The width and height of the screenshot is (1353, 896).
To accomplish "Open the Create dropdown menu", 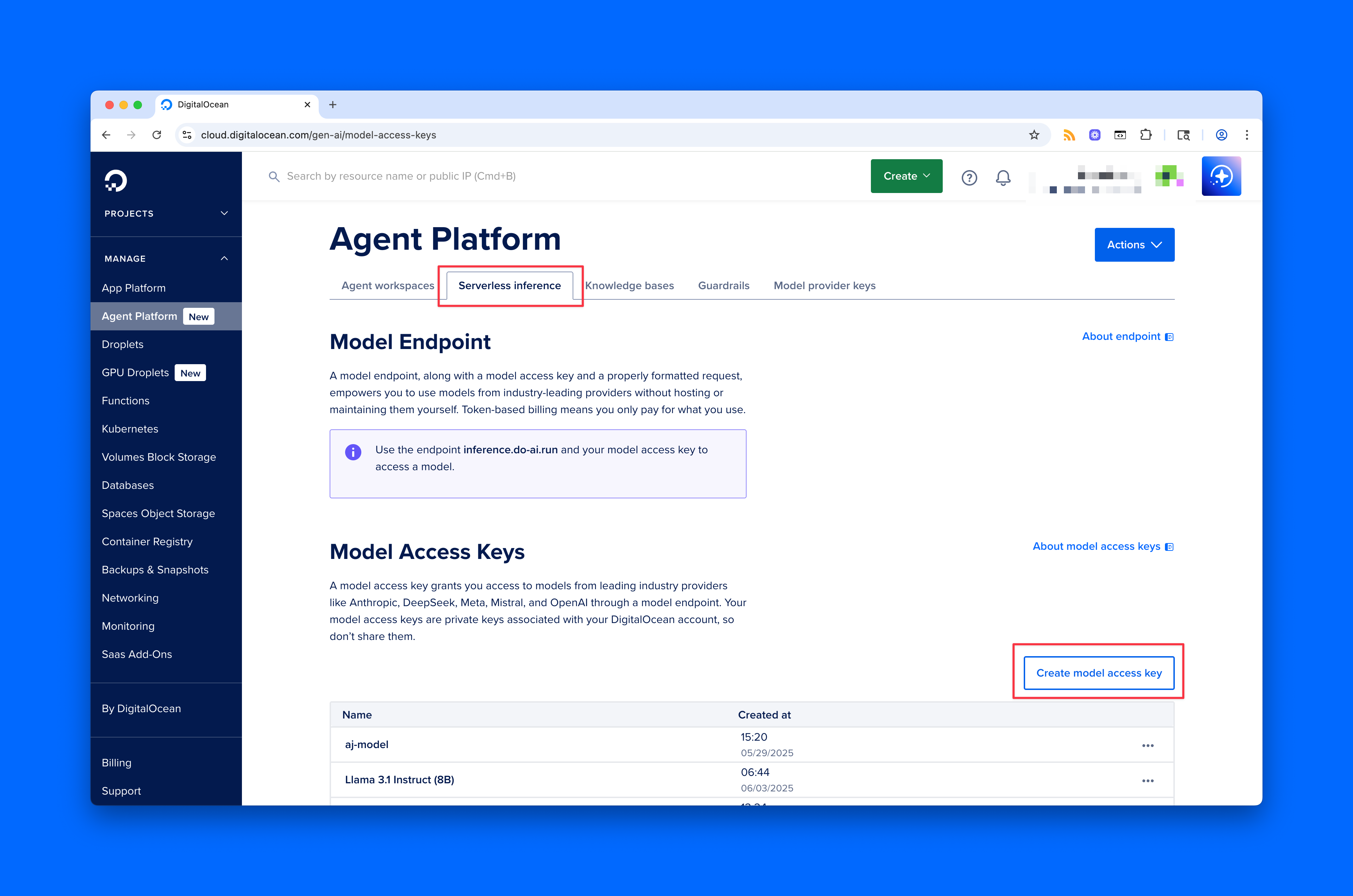I will coord(906,176).
